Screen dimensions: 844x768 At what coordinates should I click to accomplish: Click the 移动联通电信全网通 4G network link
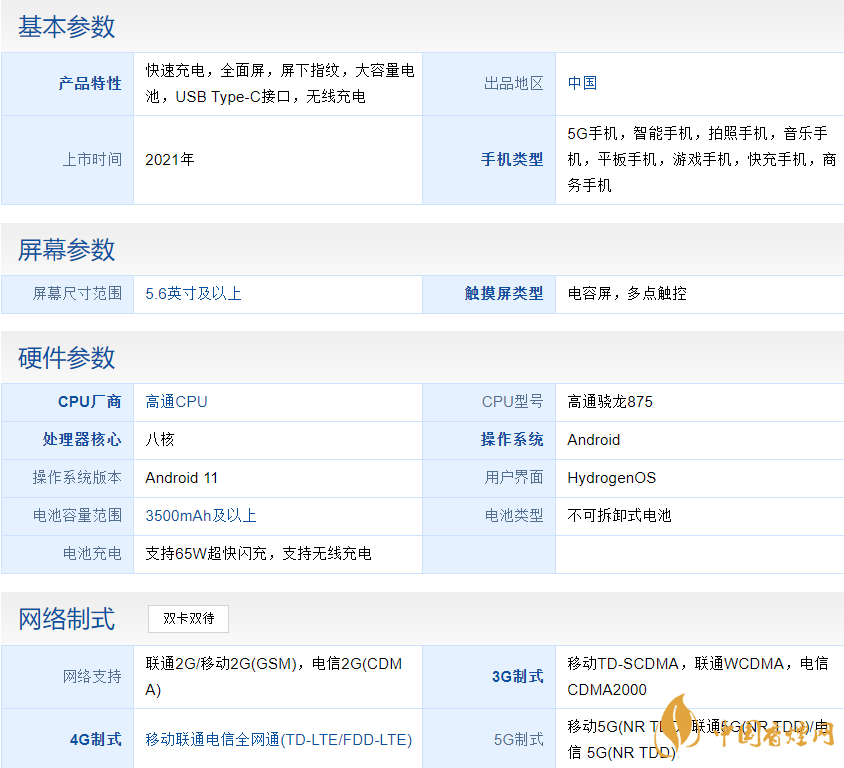[278, 739]
